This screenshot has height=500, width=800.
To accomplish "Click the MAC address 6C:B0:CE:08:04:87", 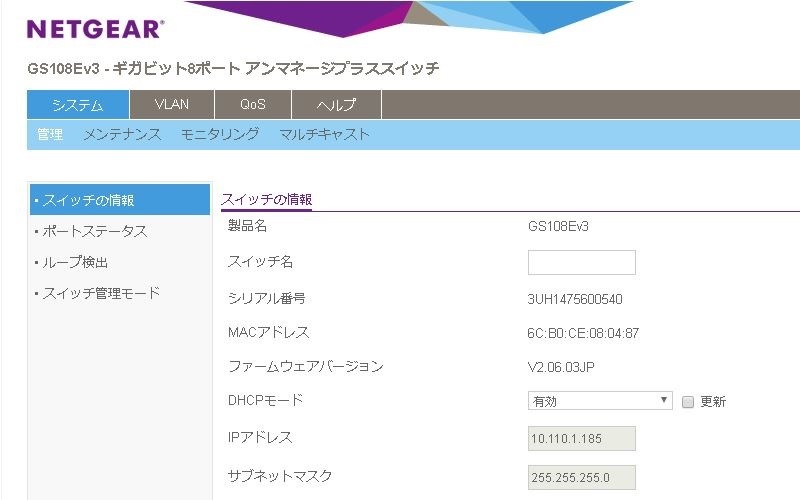I will (x=583, y=333).
